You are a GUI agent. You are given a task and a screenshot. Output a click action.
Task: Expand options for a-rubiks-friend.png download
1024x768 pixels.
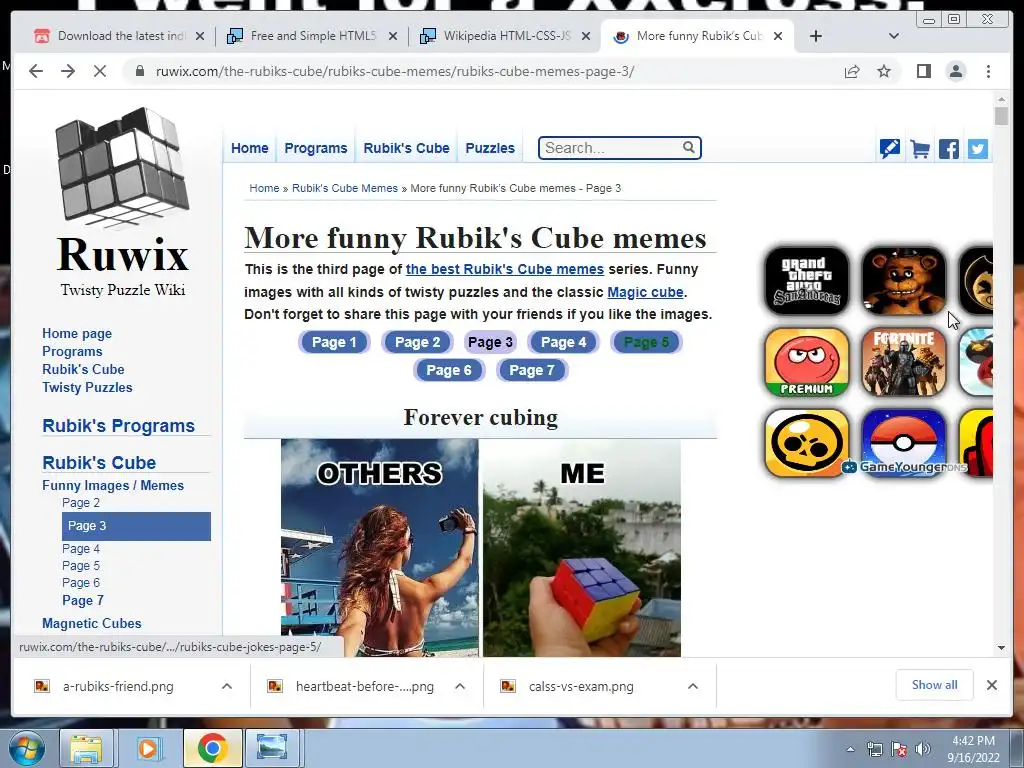tap(227, 686)
